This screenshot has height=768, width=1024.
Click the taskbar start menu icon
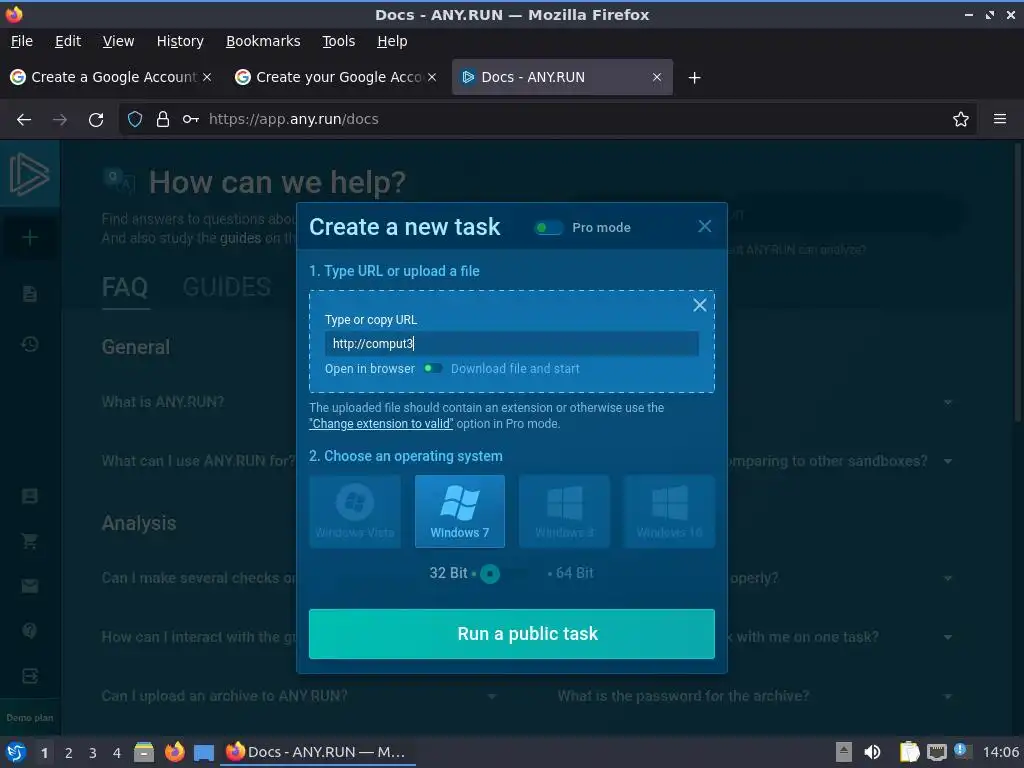16,752
